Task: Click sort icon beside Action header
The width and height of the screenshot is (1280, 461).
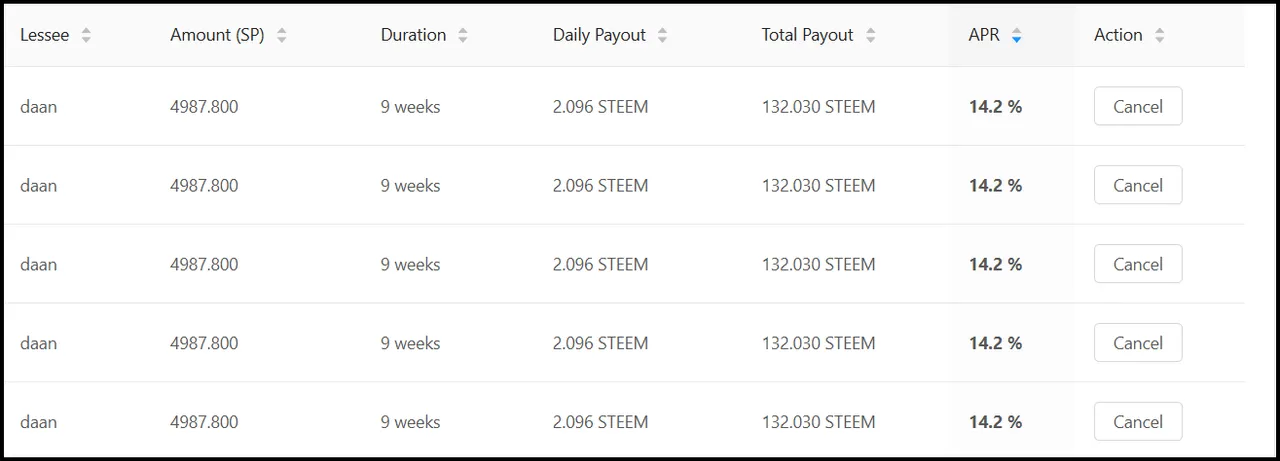Action: click(1159, 35)
